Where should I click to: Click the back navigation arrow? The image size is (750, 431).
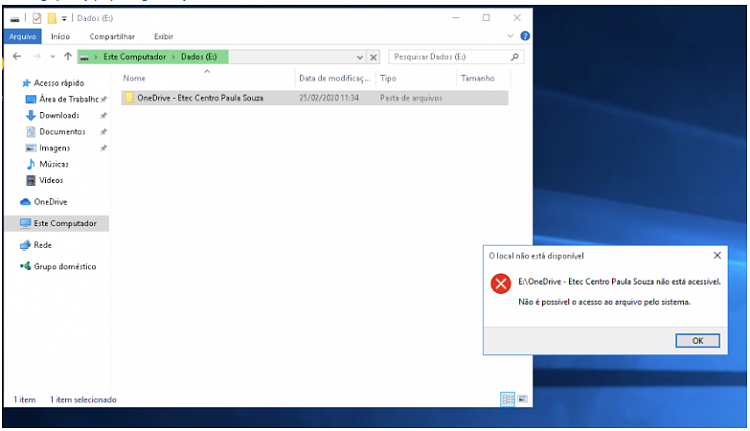tap(18, 57)
